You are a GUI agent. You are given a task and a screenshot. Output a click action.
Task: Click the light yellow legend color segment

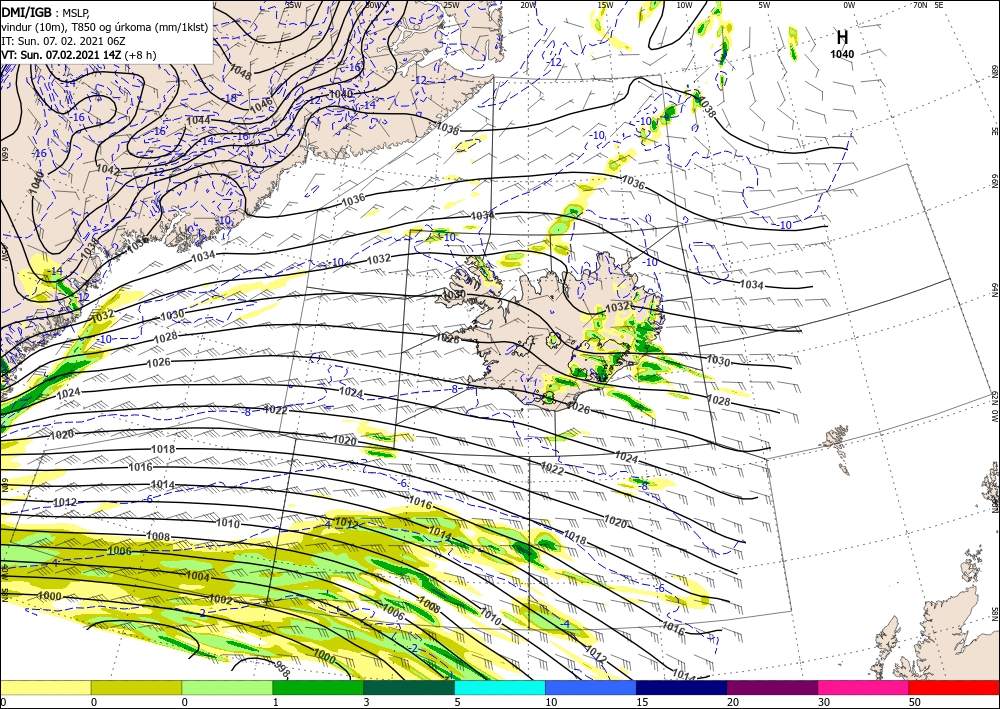click(x=45, y=687)
